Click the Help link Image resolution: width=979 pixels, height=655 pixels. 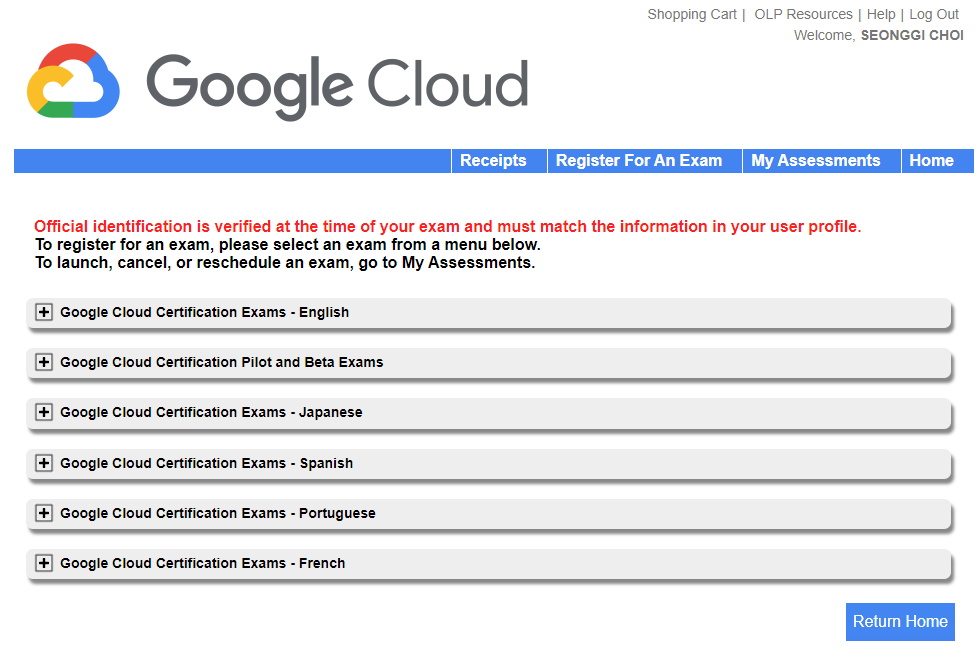(881, 14)
